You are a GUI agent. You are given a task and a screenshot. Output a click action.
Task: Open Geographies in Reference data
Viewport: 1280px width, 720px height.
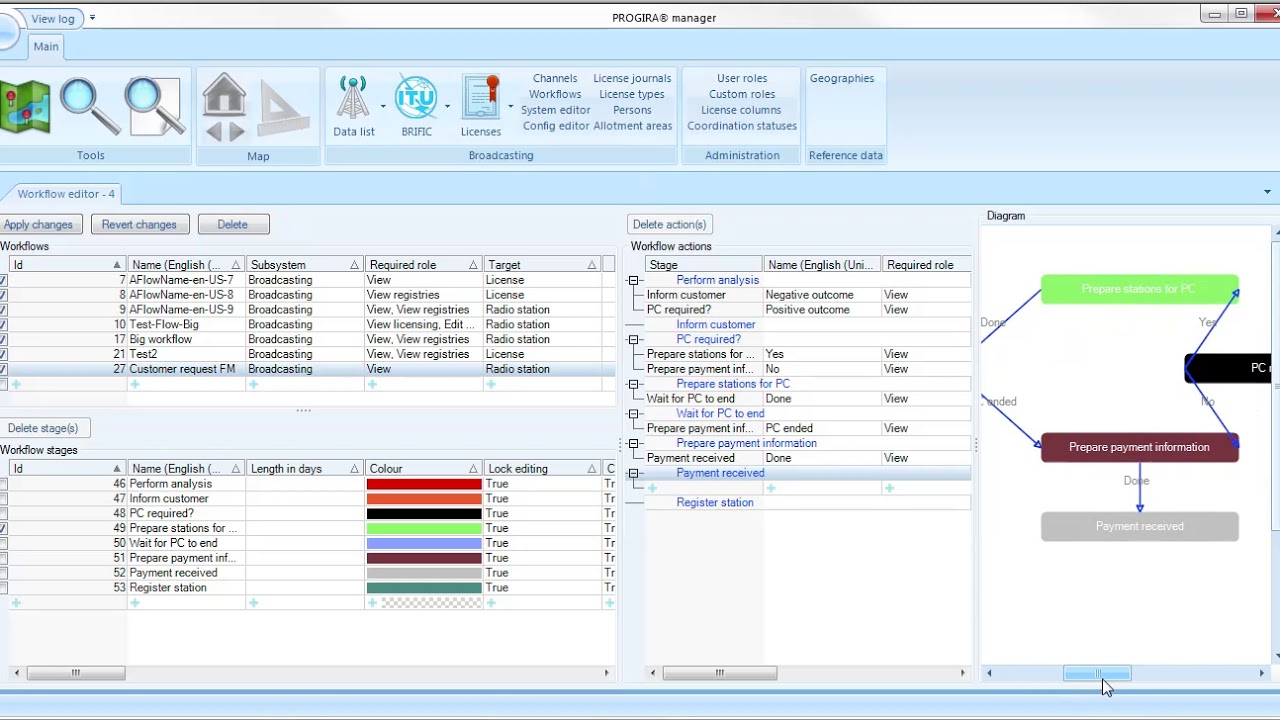[x=842, y=78]
